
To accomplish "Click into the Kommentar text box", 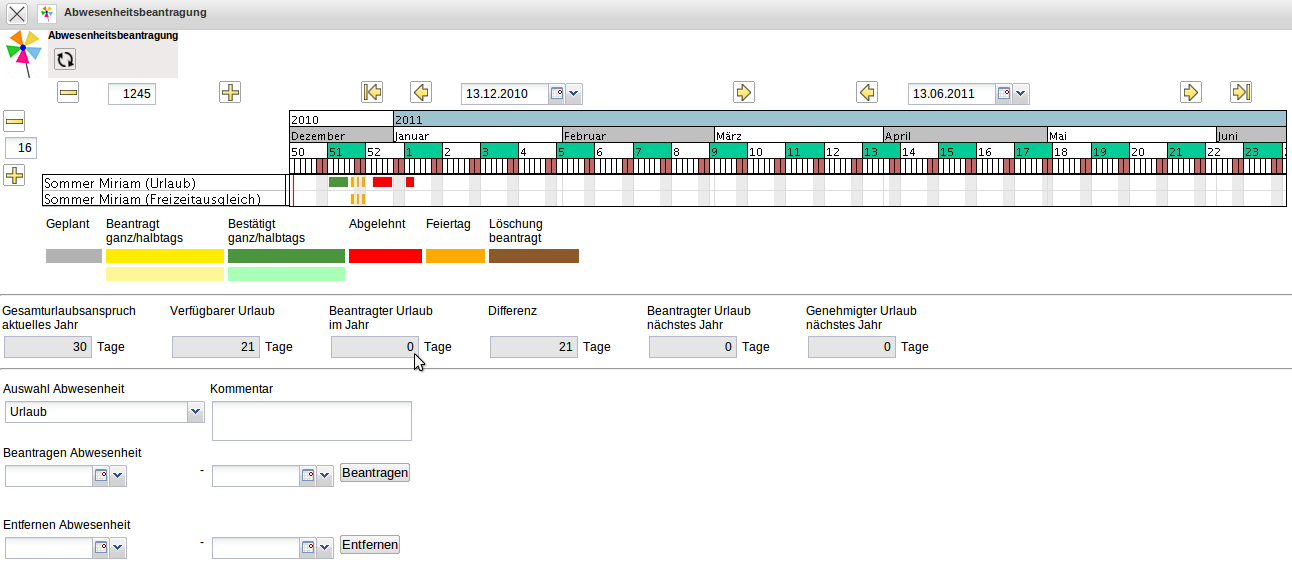I will 311,421.
